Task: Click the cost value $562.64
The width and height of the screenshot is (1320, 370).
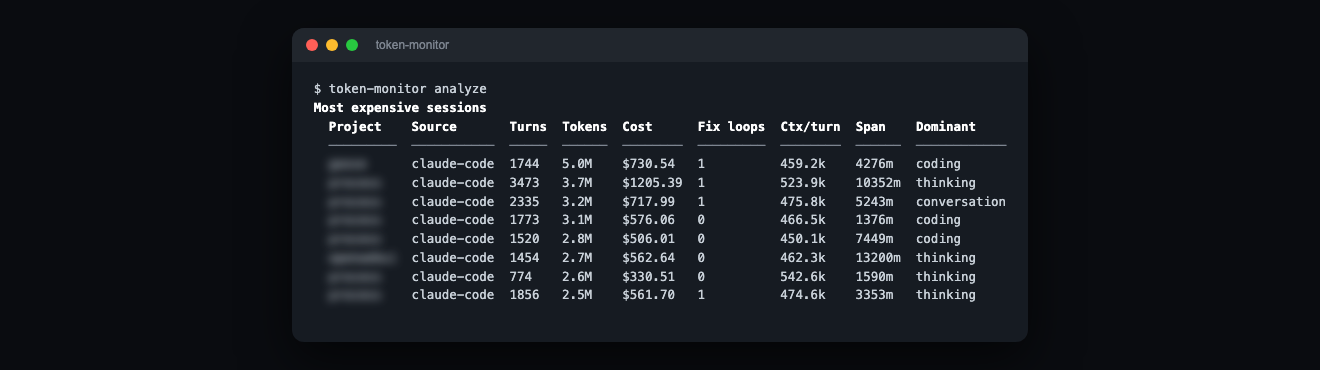Action: tap(648, 258)
